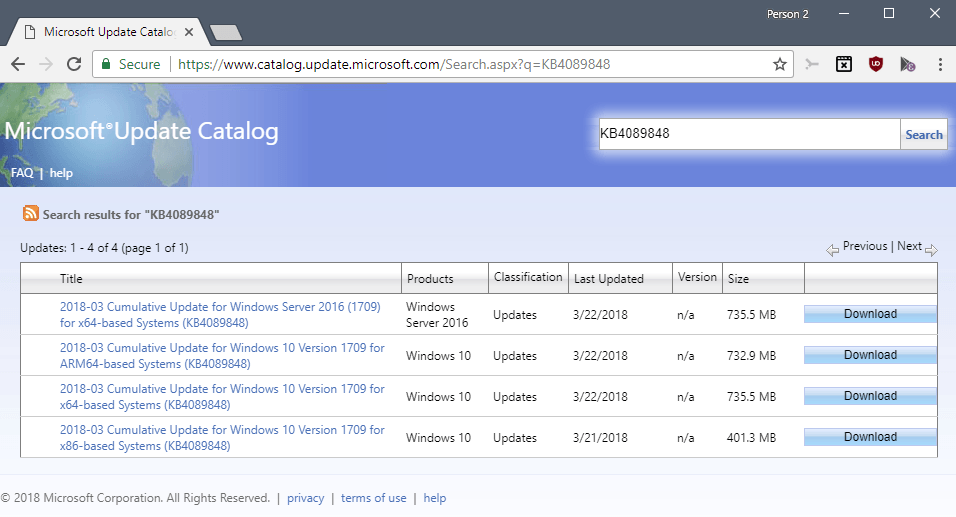
Task: Open the uBlock Origin extension icon
Action: (876, 63)
